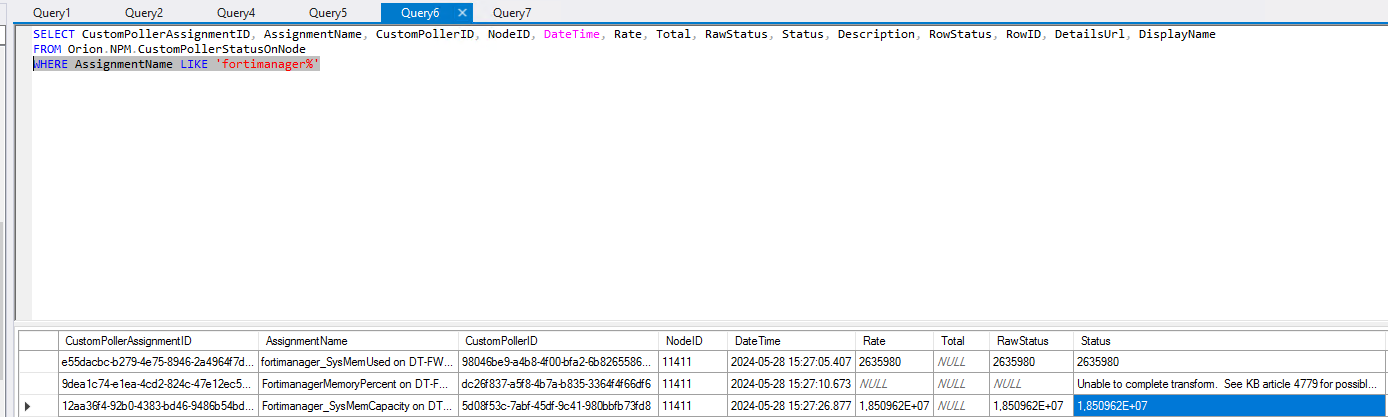Click the grid's top-left select-all corner cell
The width and height of the screenshot is (1388, 417).
point(38,341)
